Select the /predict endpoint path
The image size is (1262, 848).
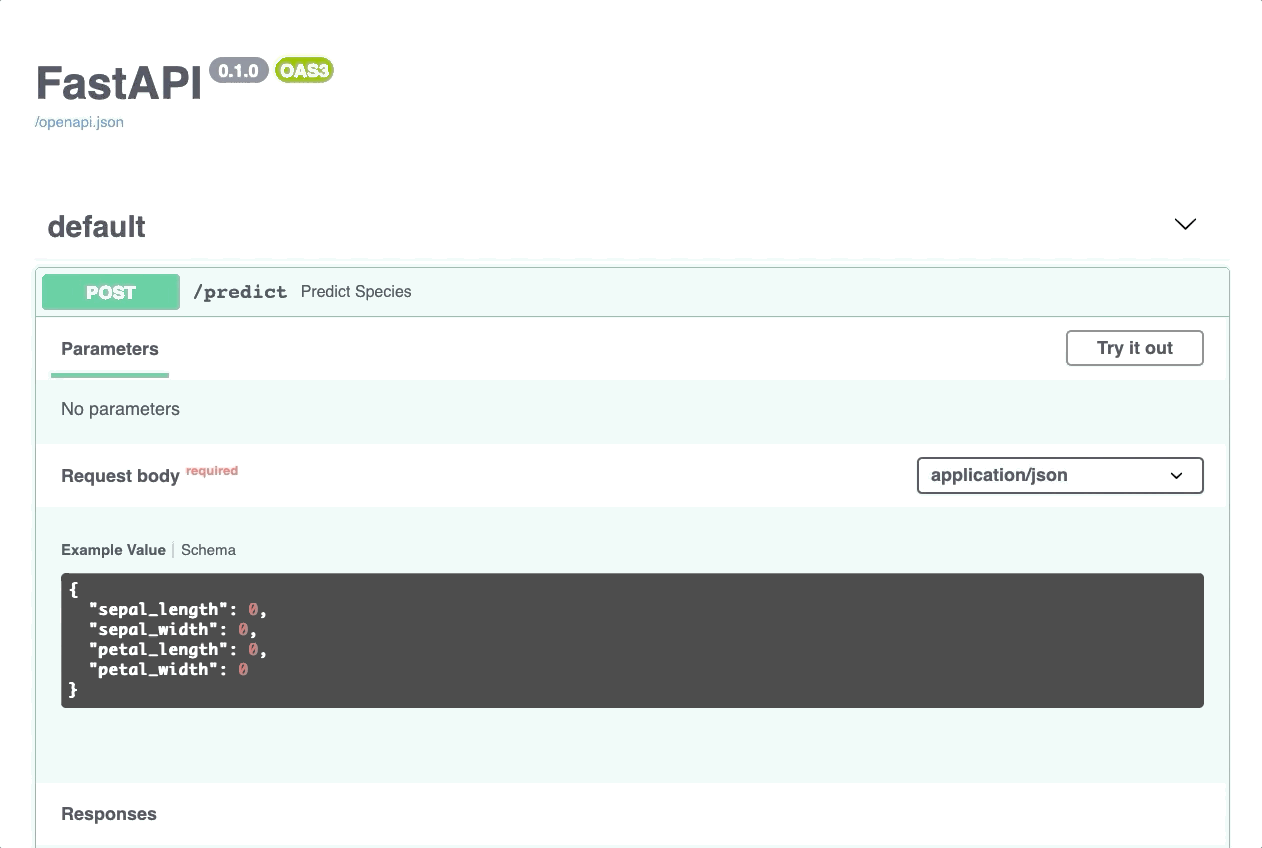(x=240, y=292)
